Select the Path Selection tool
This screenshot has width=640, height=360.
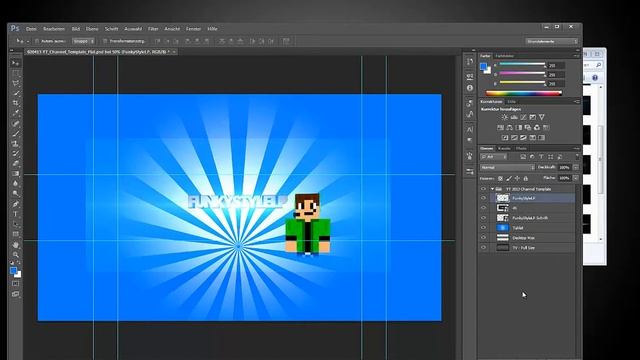point(16,224)
